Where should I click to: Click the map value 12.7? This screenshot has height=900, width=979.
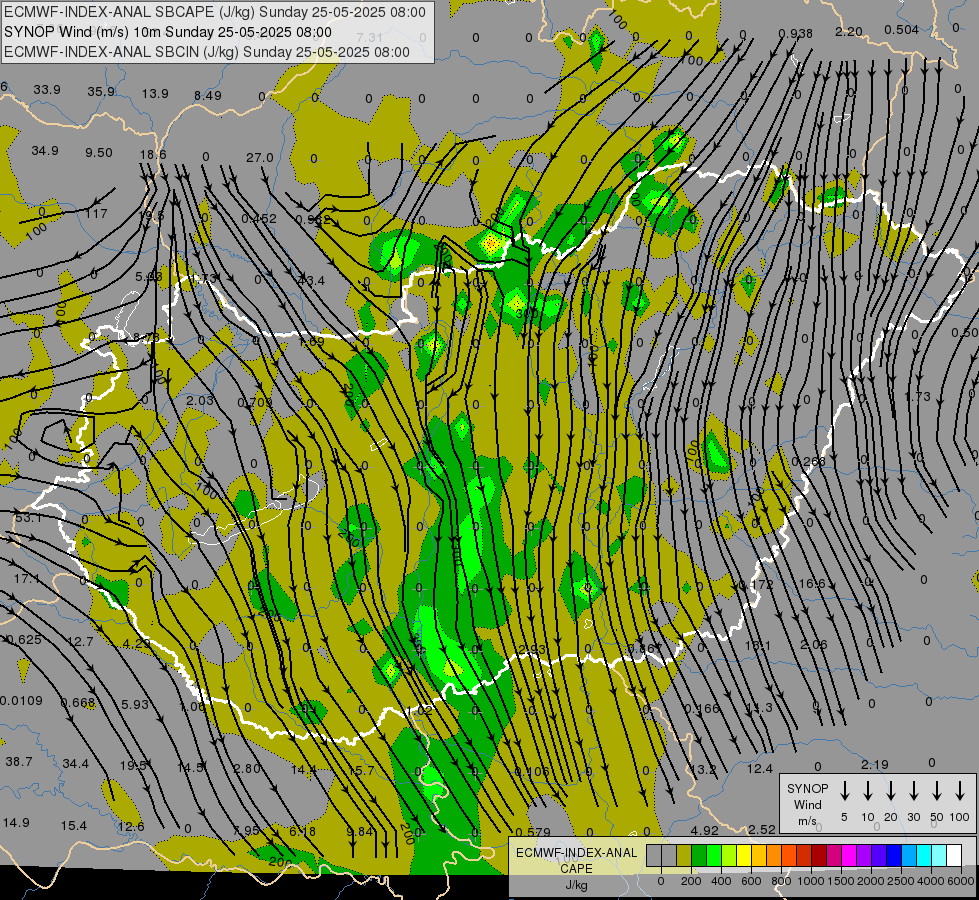coord(80,641)
